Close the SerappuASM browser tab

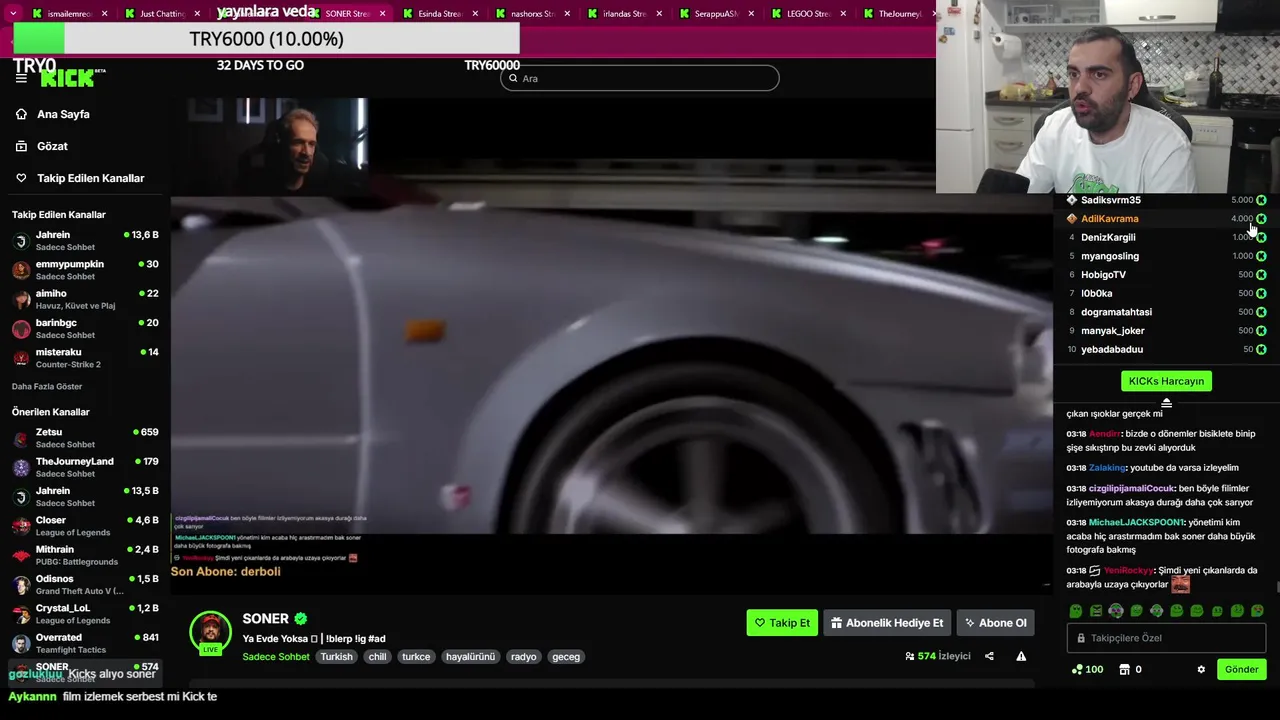(x=751, y=14)
